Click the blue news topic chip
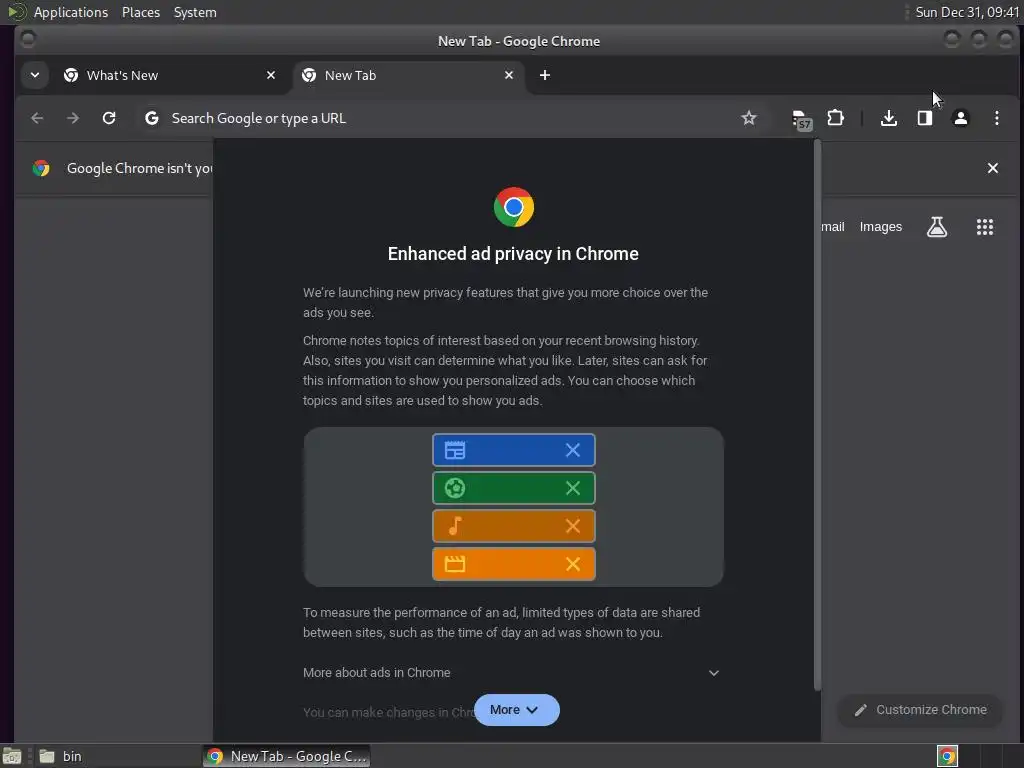The width and height of the screenshot is (1024, 768). point(513,450)
